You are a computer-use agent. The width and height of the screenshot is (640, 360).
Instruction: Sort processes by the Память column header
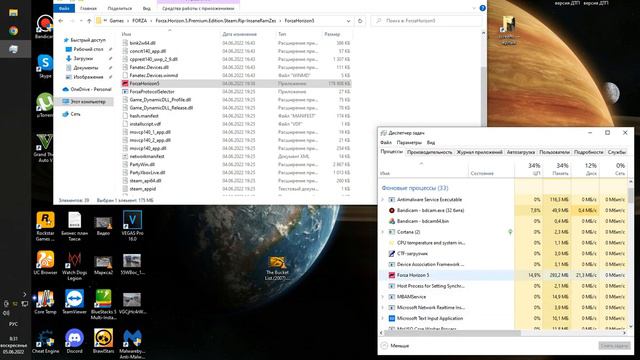(557, 169)
